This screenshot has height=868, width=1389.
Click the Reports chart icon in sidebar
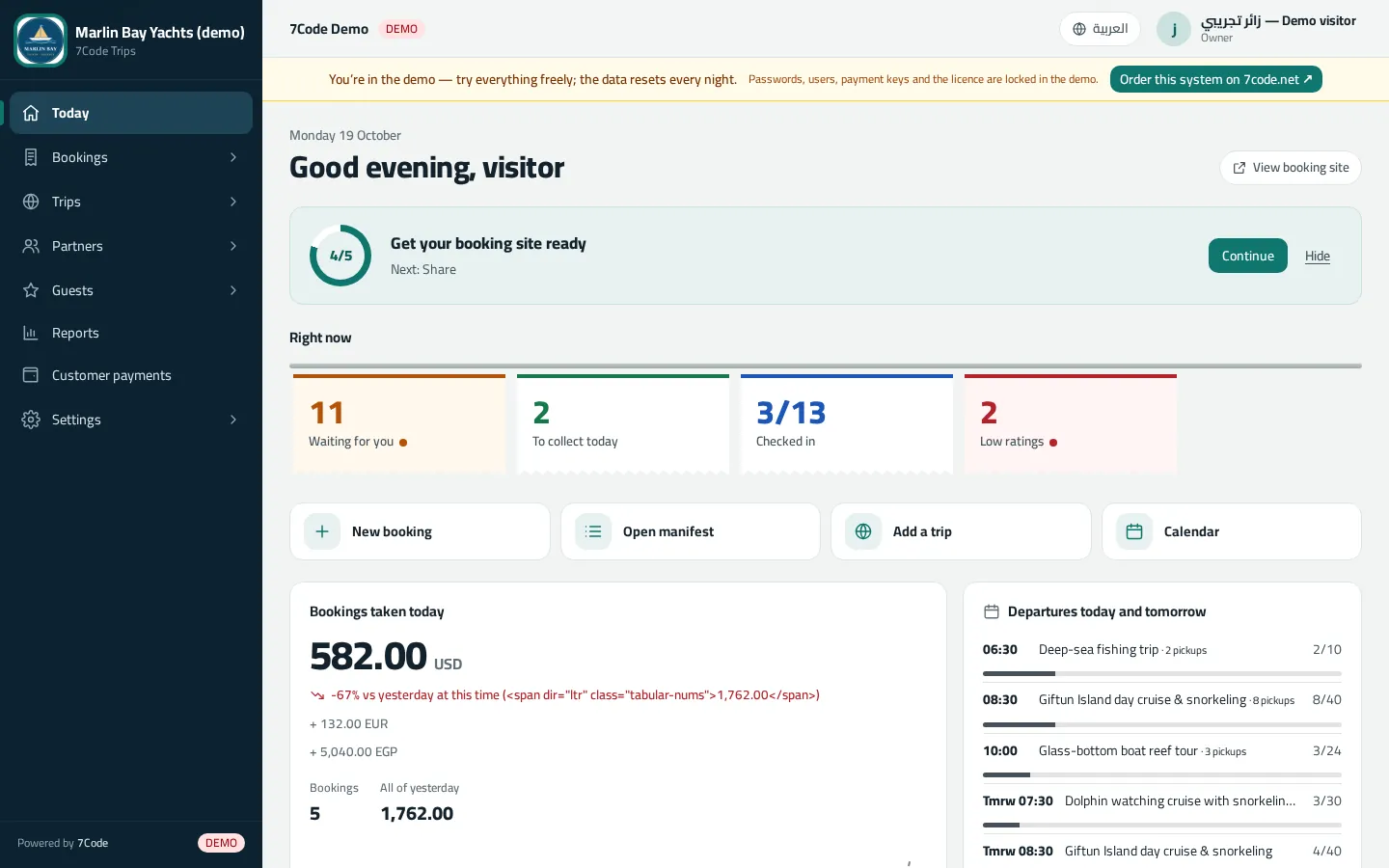click(x=31, y=333)
